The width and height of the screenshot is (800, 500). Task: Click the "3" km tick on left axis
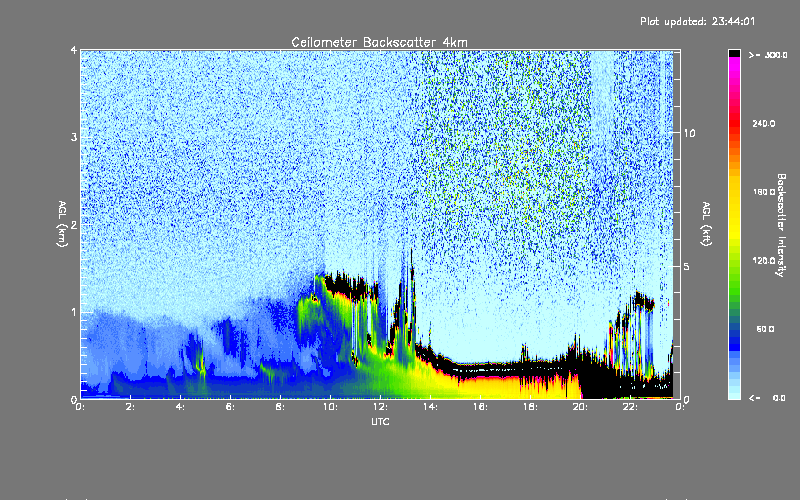[74, 137]
